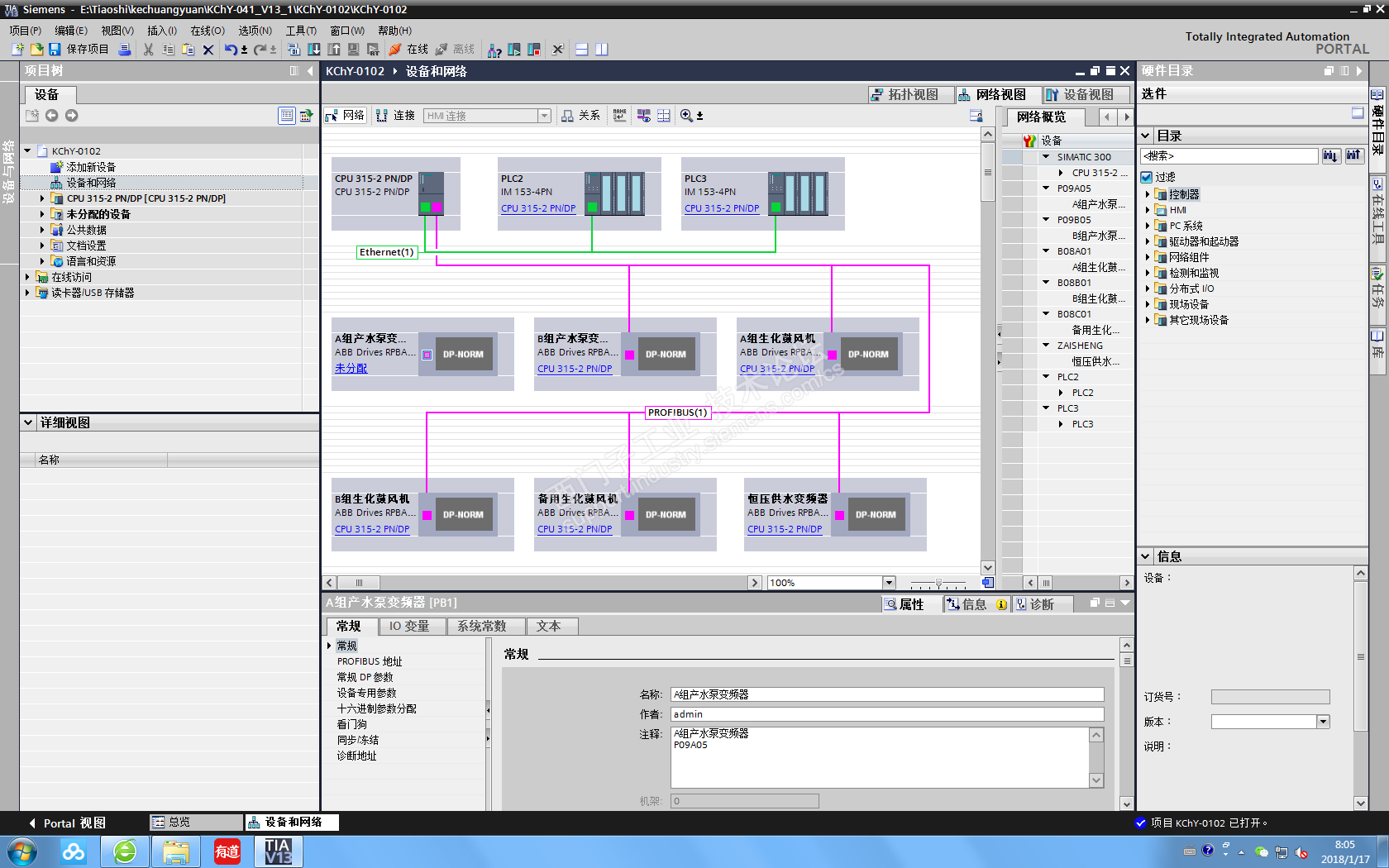The height and width of the screenshot is (868, 1389).
Task: Click the print icon in the toolbar
Action: pos(125,50)
